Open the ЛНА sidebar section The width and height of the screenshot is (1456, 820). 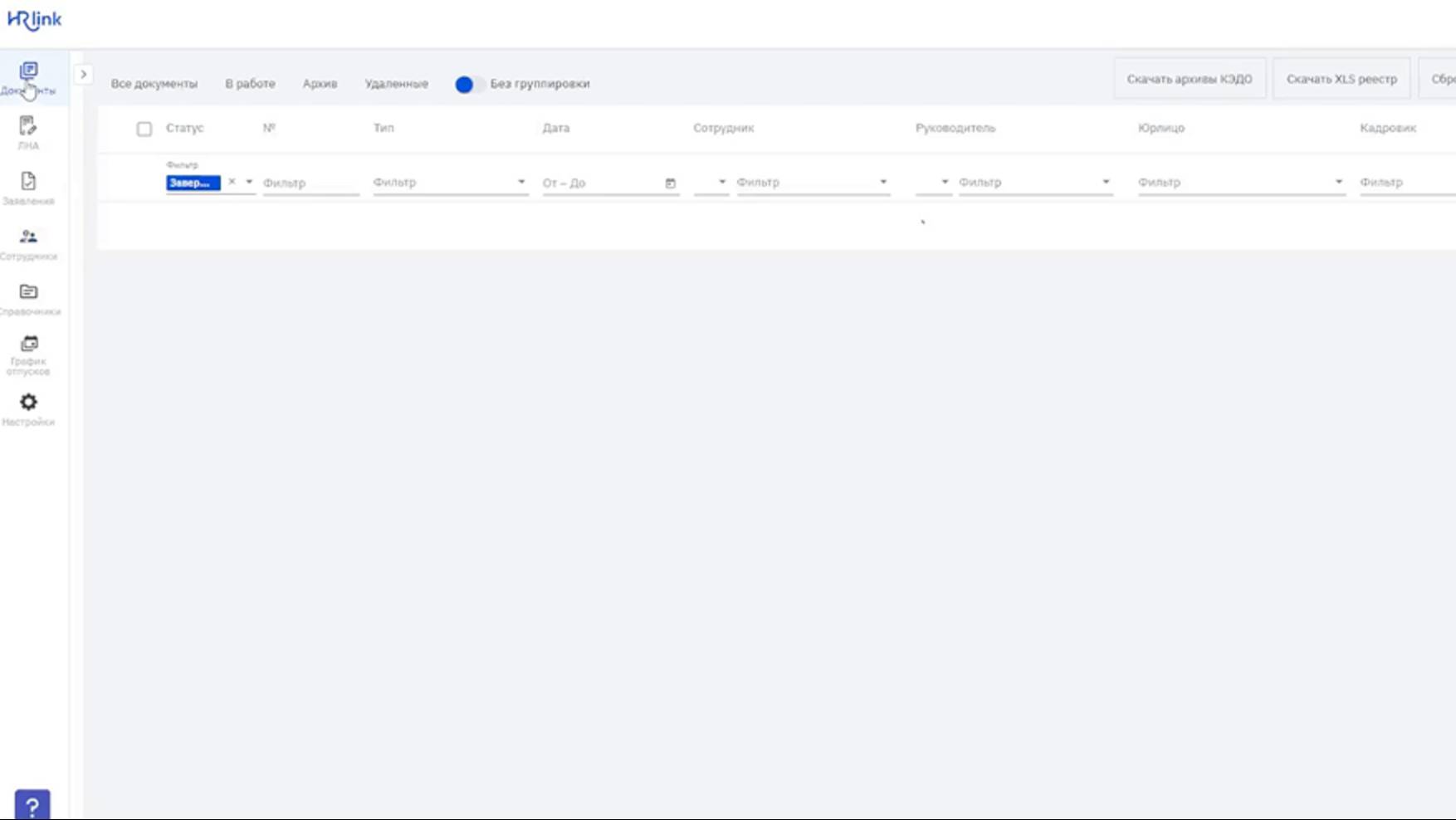(28, 127)
